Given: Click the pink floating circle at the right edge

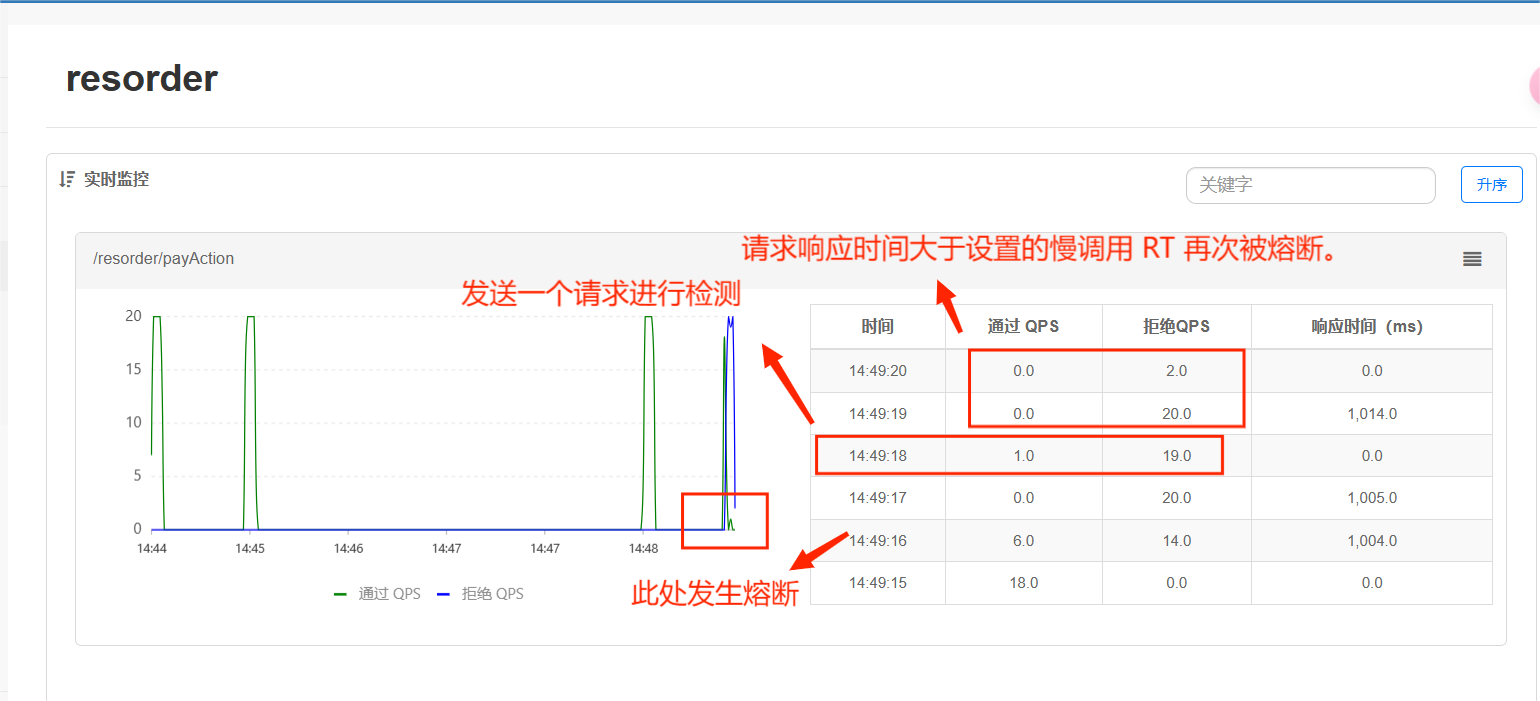Looking at the screenshot, I should pos(1534,88).
